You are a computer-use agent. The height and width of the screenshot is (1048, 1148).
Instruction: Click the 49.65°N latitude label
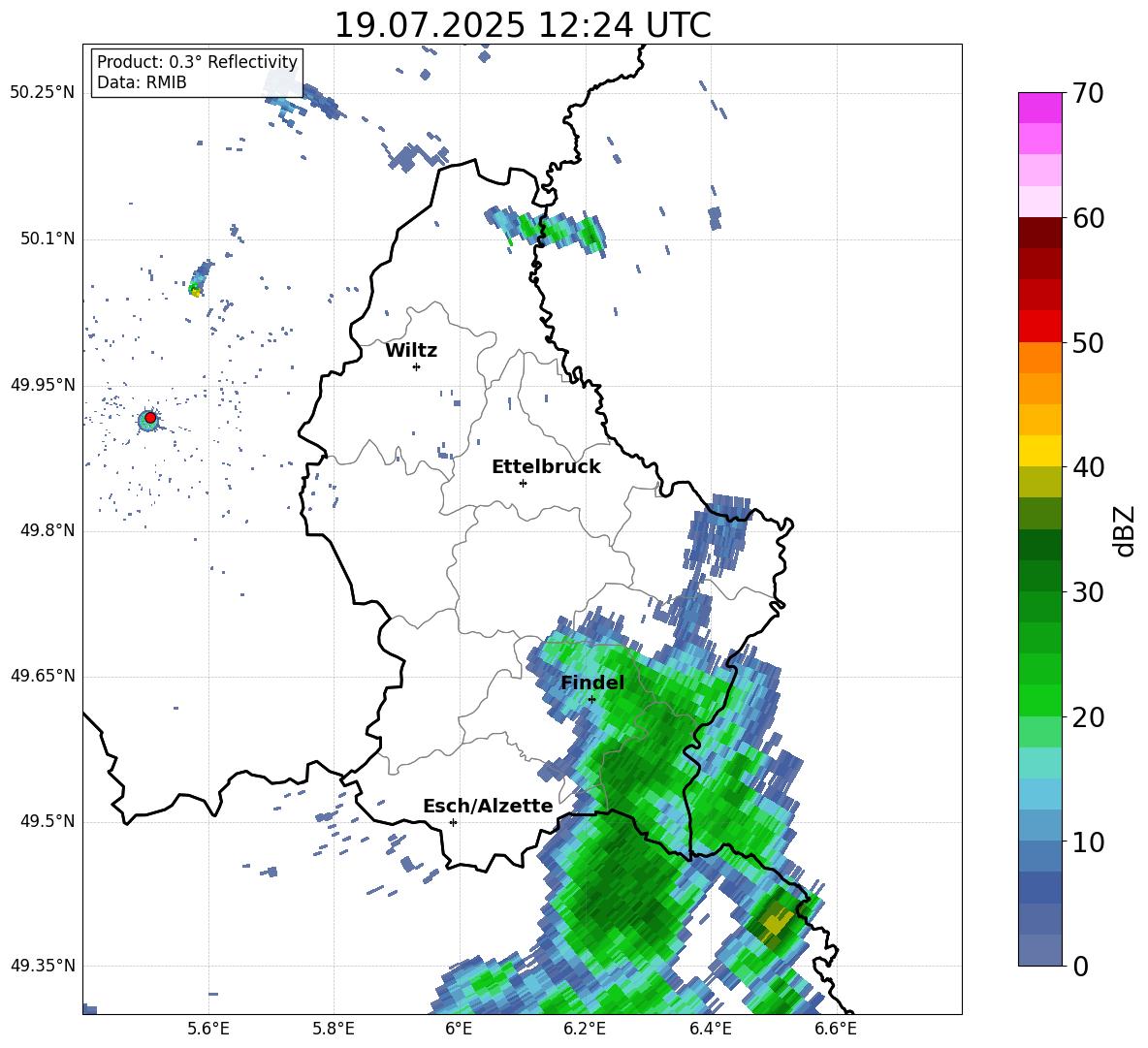(43, 676)
